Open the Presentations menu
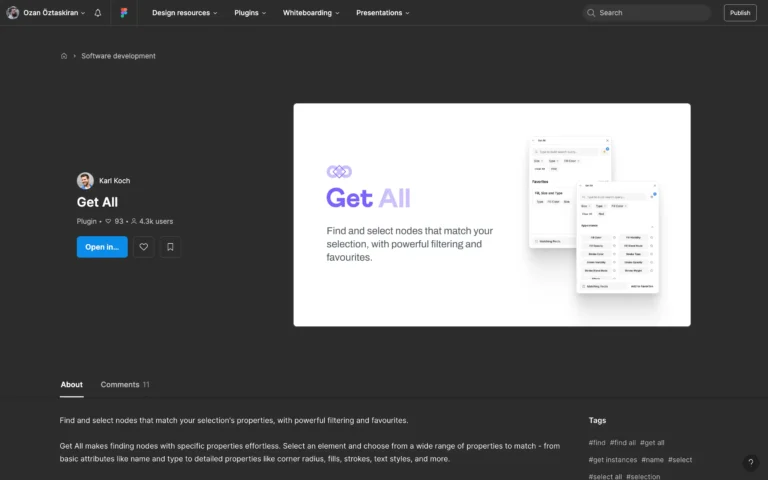The height and width of the screenshot is (480, 768). (382, 13)
